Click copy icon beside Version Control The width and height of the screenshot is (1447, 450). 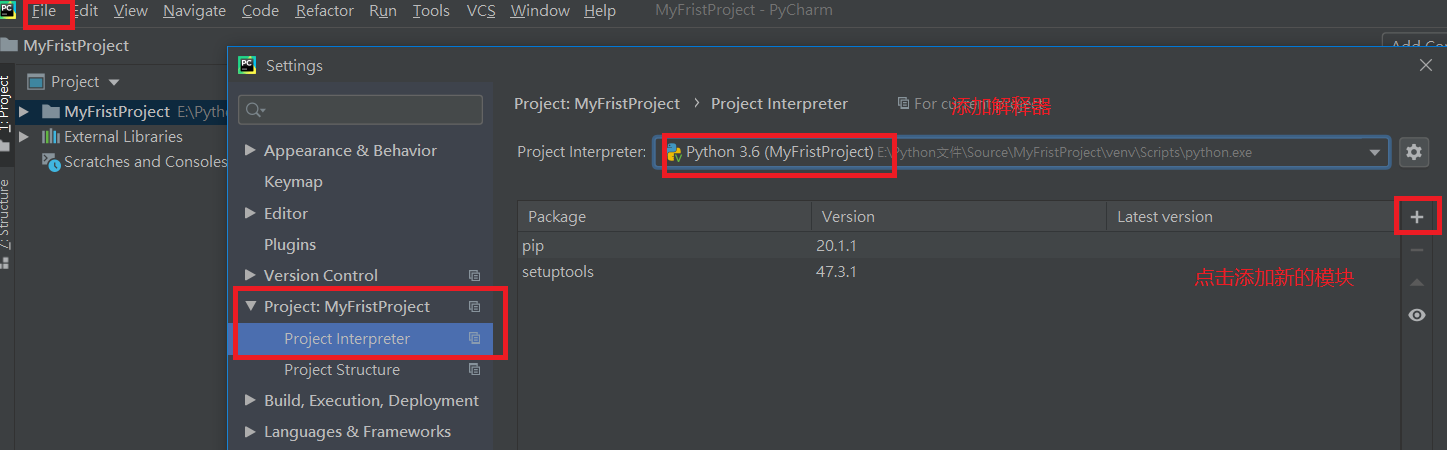pyautogui.click(x=475, y=276)
